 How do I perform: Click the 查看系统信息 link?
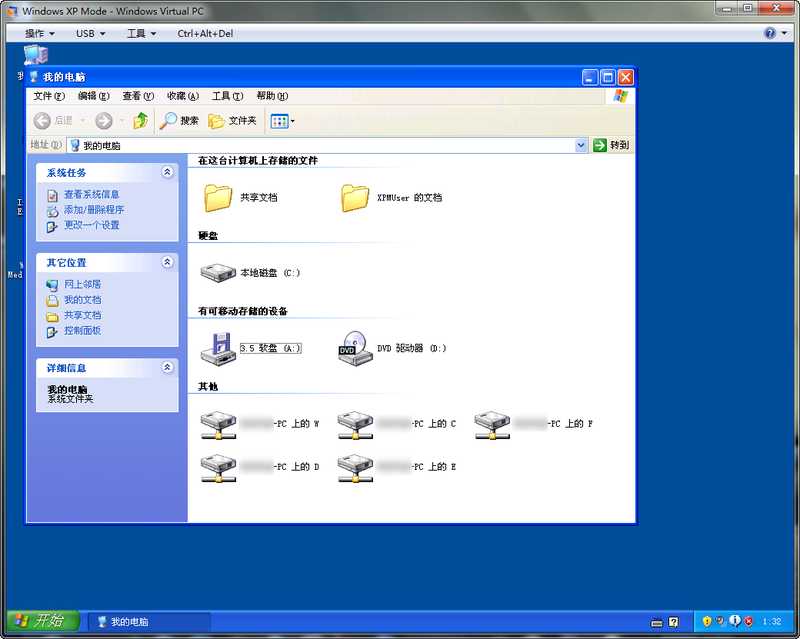[x=91, y=194]
